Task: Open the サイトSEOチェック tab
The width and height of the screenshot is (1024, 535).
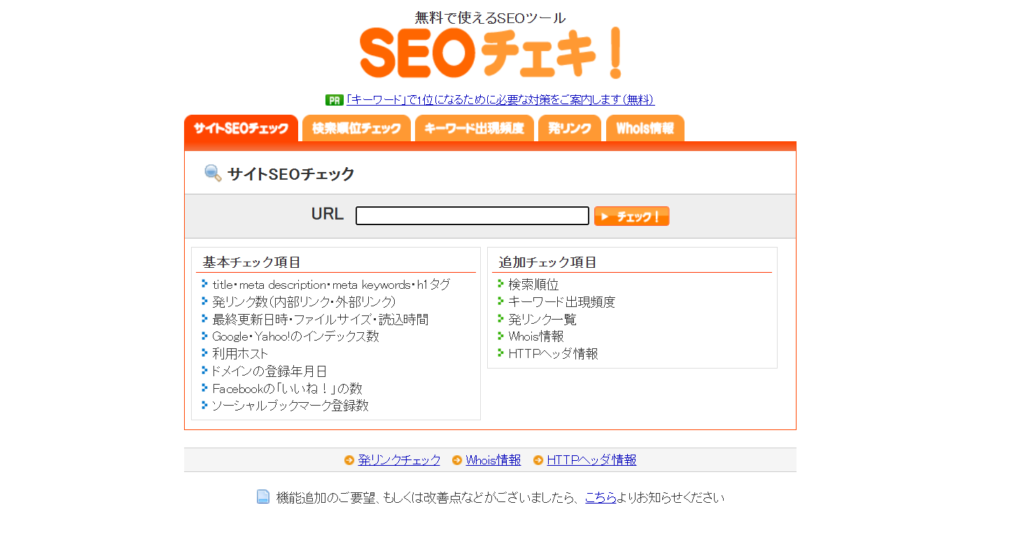Action: (241, 129)
